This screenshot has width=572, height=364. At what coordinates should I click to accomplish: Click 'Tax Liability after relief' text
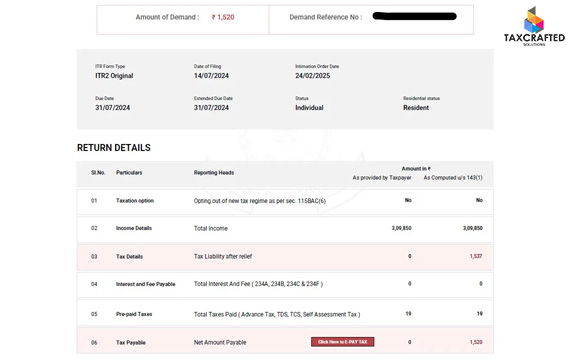pos(223,256)
